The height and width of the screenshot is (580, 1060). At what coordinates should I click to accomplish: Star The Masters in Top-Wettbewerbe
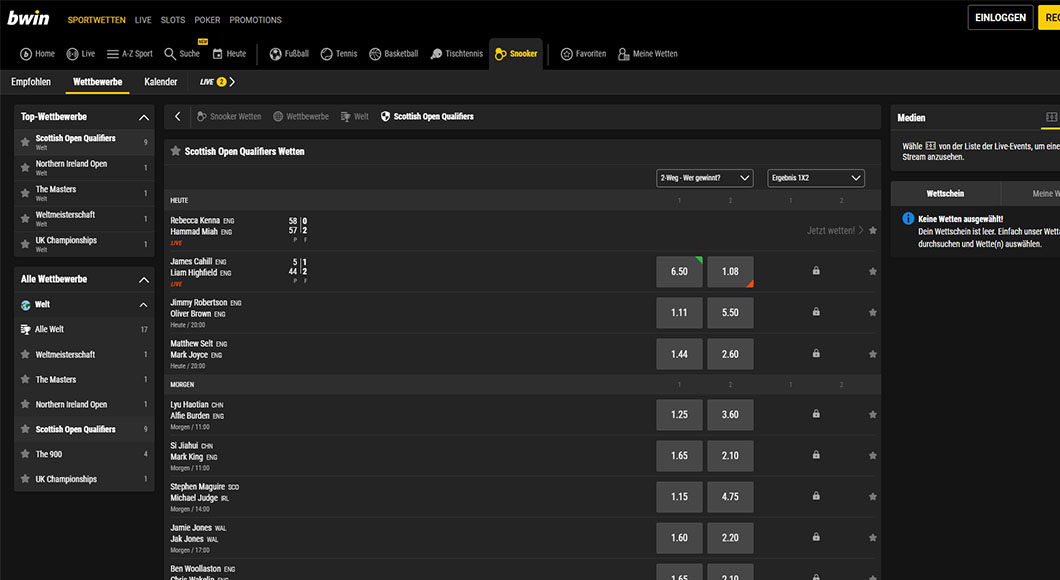pos(25,193)
